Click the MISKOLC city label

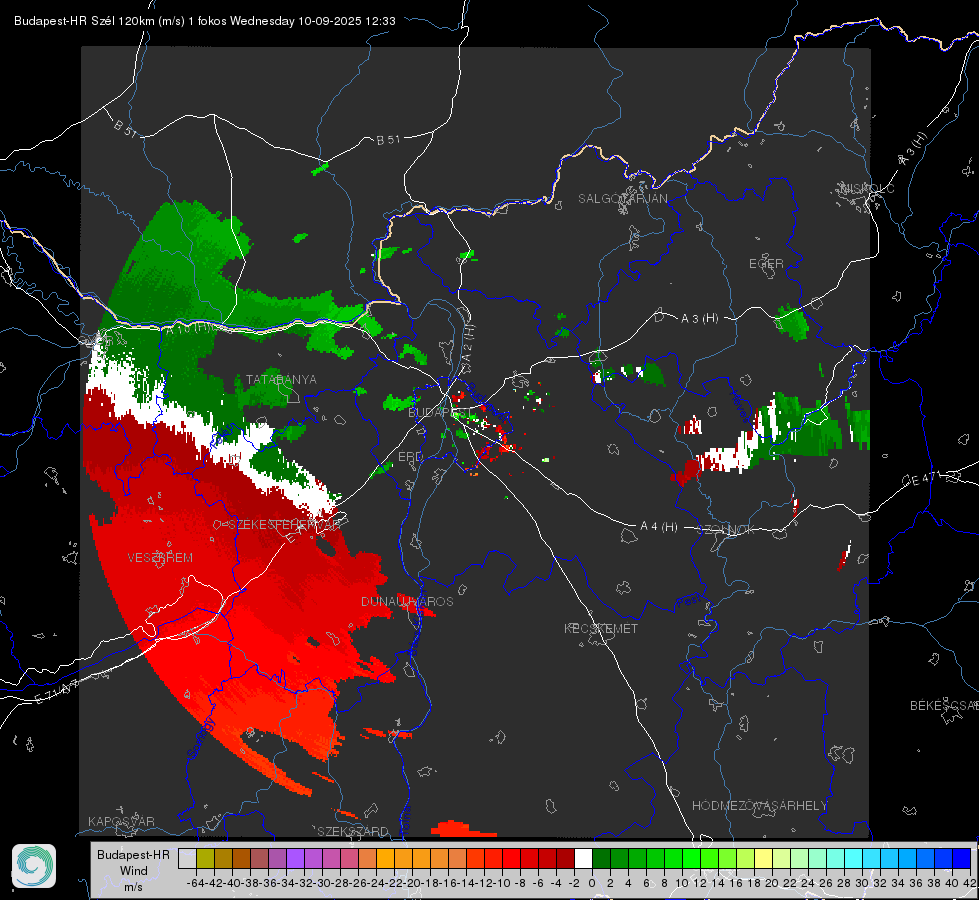click(867, 188)
